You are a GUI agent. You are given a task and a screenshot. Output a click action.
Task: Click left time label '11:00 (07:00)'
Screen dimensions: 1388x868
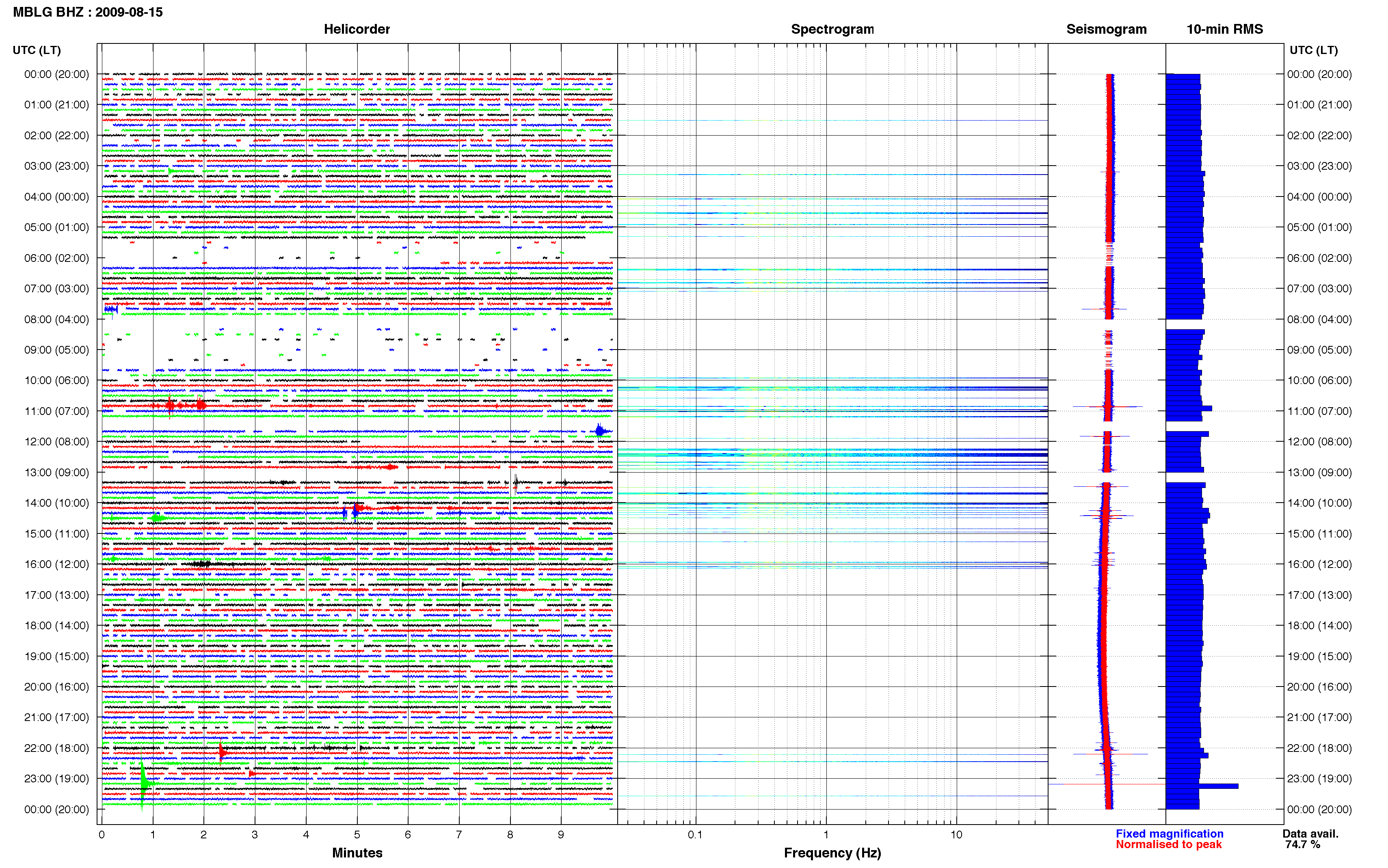[x=56, y=411]
